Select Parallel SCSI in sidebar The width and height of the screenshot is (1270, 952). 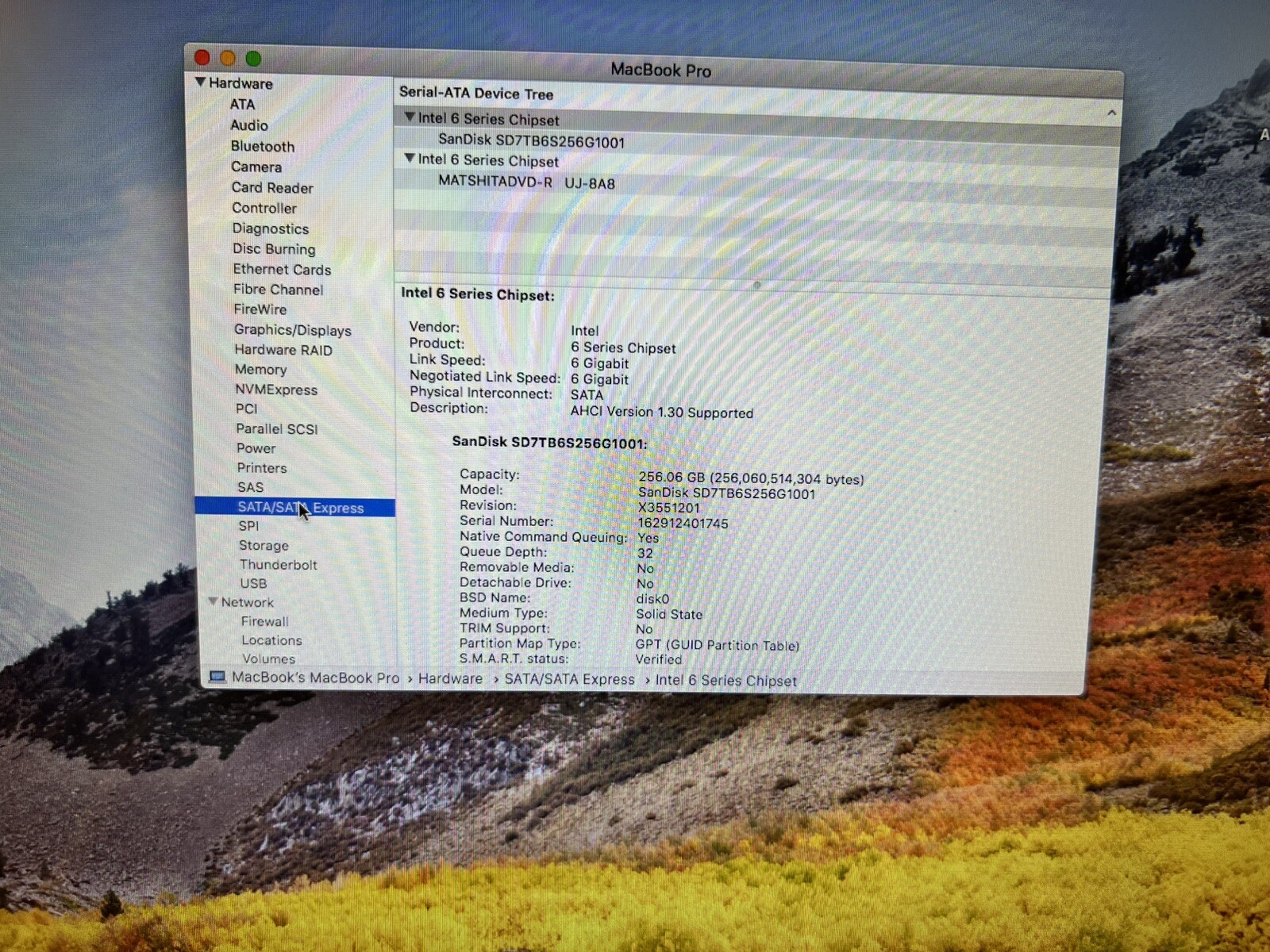click(x=276, y=428)
